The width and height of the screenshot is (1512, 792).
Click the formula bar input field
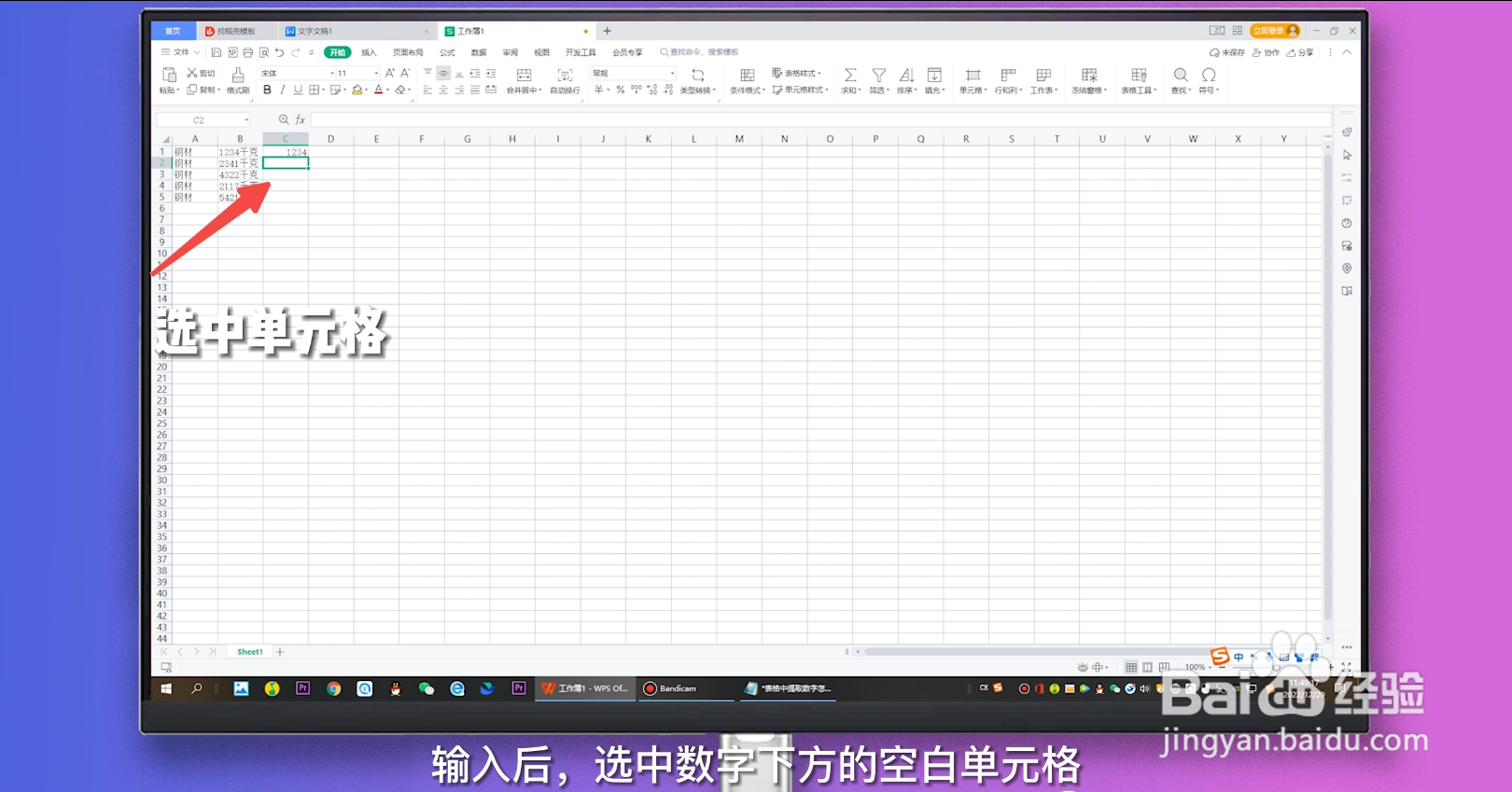pyautogui.click(x=819, y=119)
